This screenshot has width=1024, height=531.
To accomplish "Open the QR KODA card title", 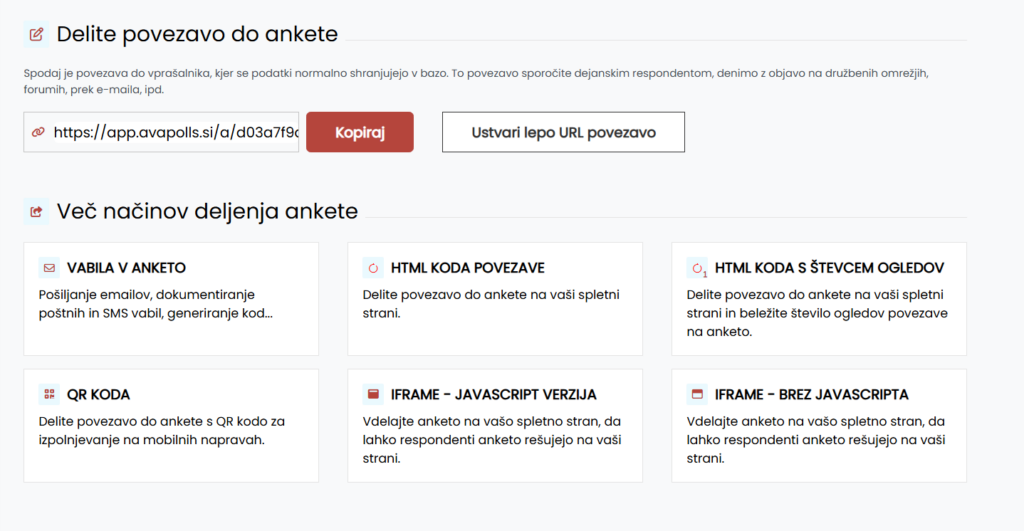I will coord(98,394).
